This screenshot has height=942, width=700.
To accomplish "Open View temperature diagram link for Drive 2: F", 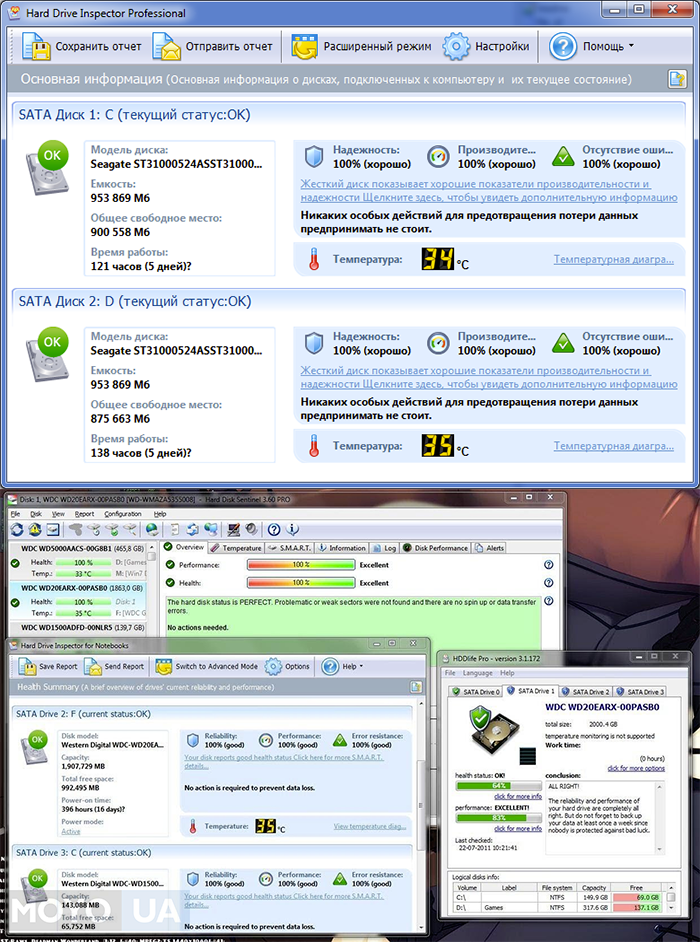I will [370, 827].
